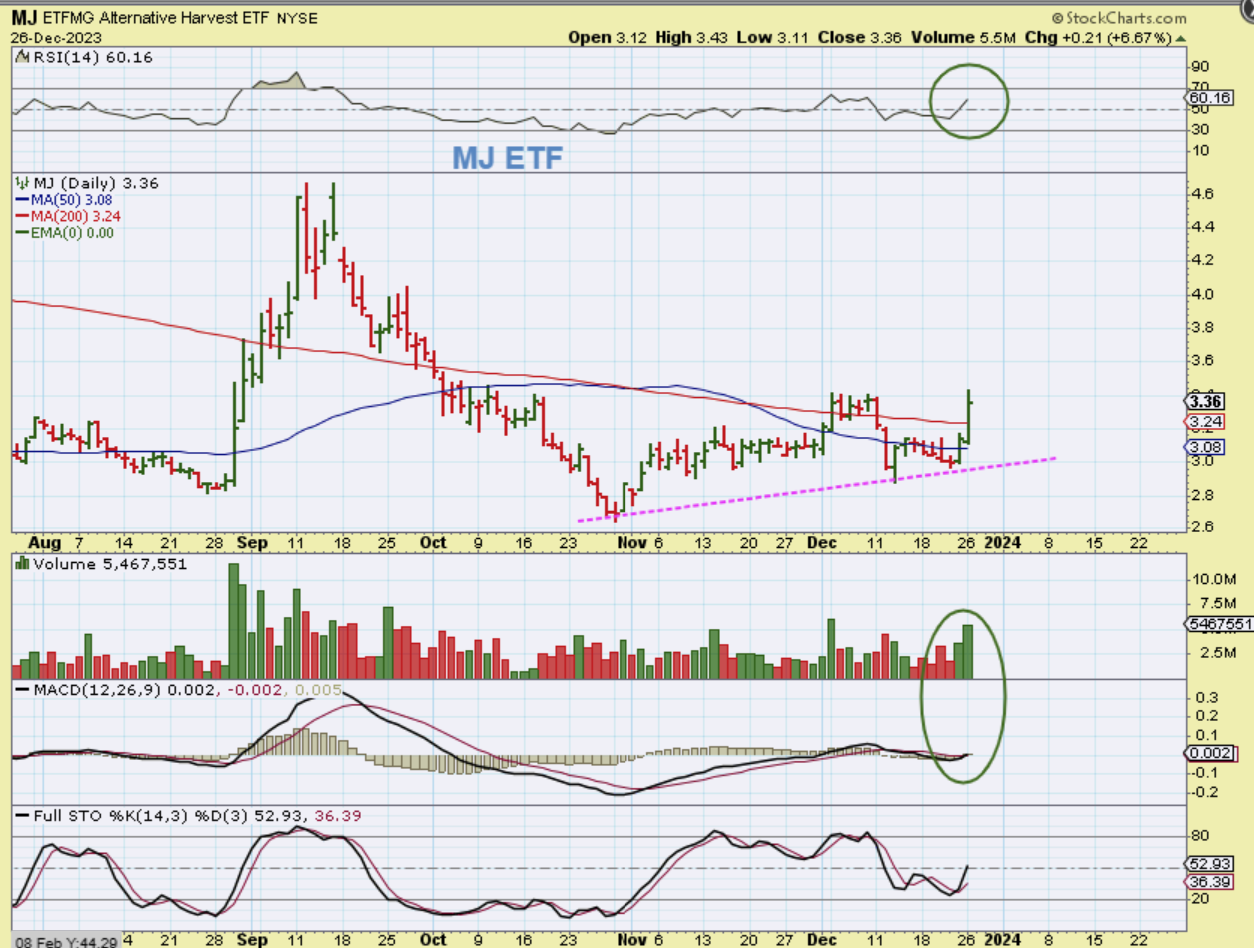Click the 4.6 price axis label
The image size is (1254, 948).
click(x=1201, y=193)
